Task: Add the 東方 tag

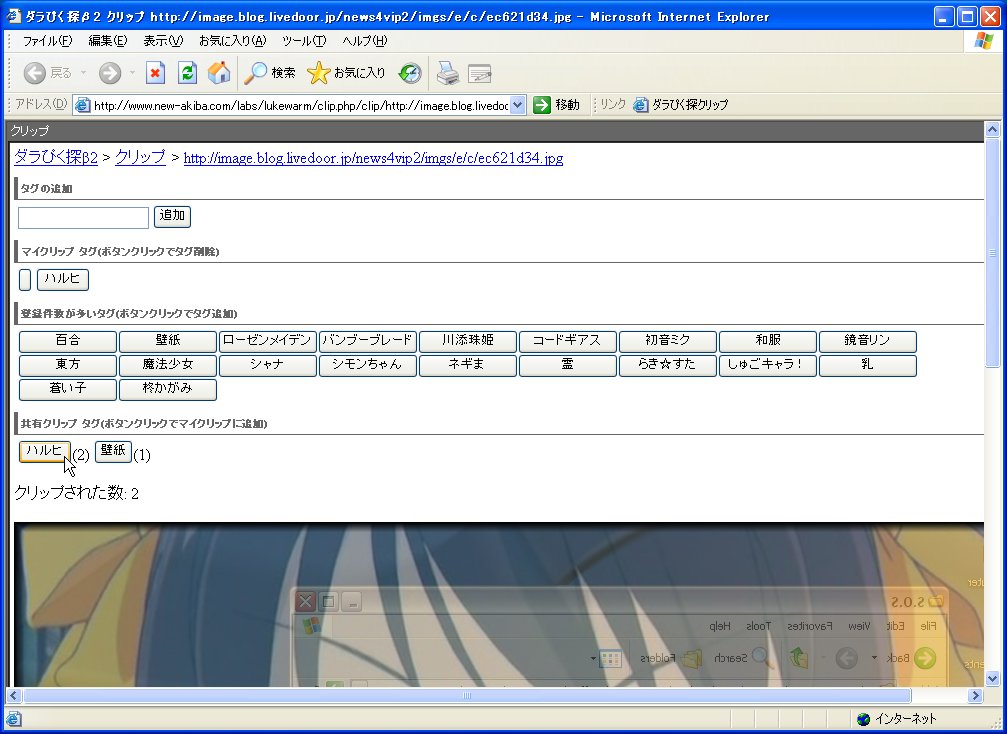Action: click(68, 365)
